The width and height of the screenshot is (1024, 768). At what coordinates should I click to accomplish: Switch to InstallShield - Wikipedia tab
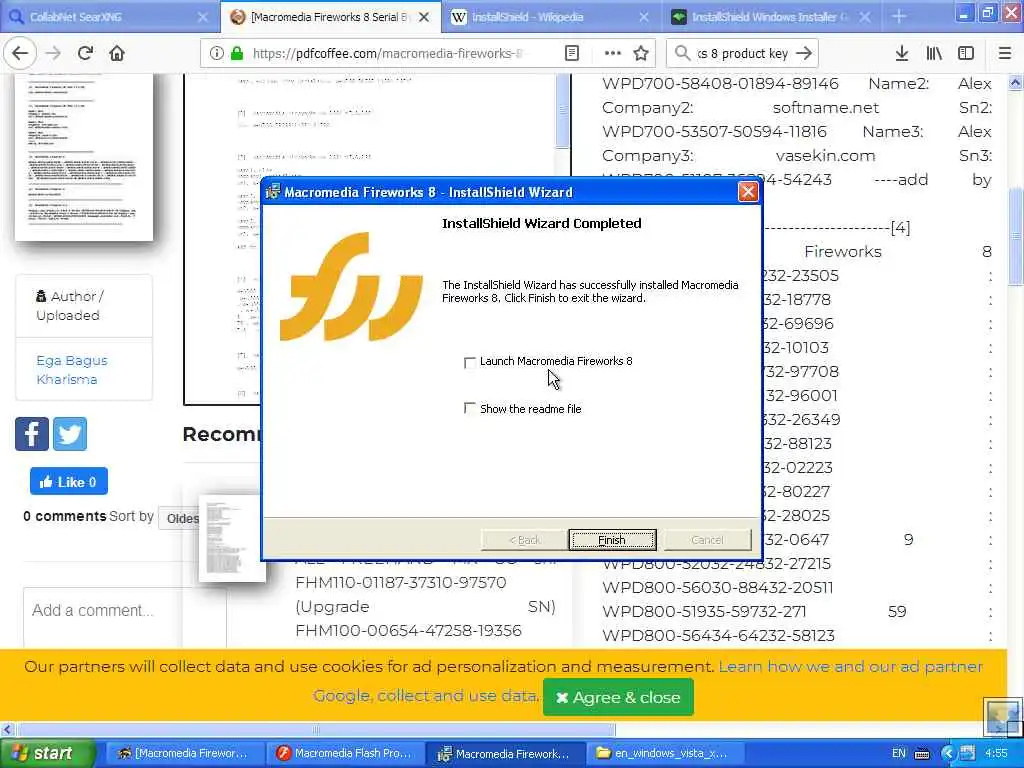click(552, 17)
